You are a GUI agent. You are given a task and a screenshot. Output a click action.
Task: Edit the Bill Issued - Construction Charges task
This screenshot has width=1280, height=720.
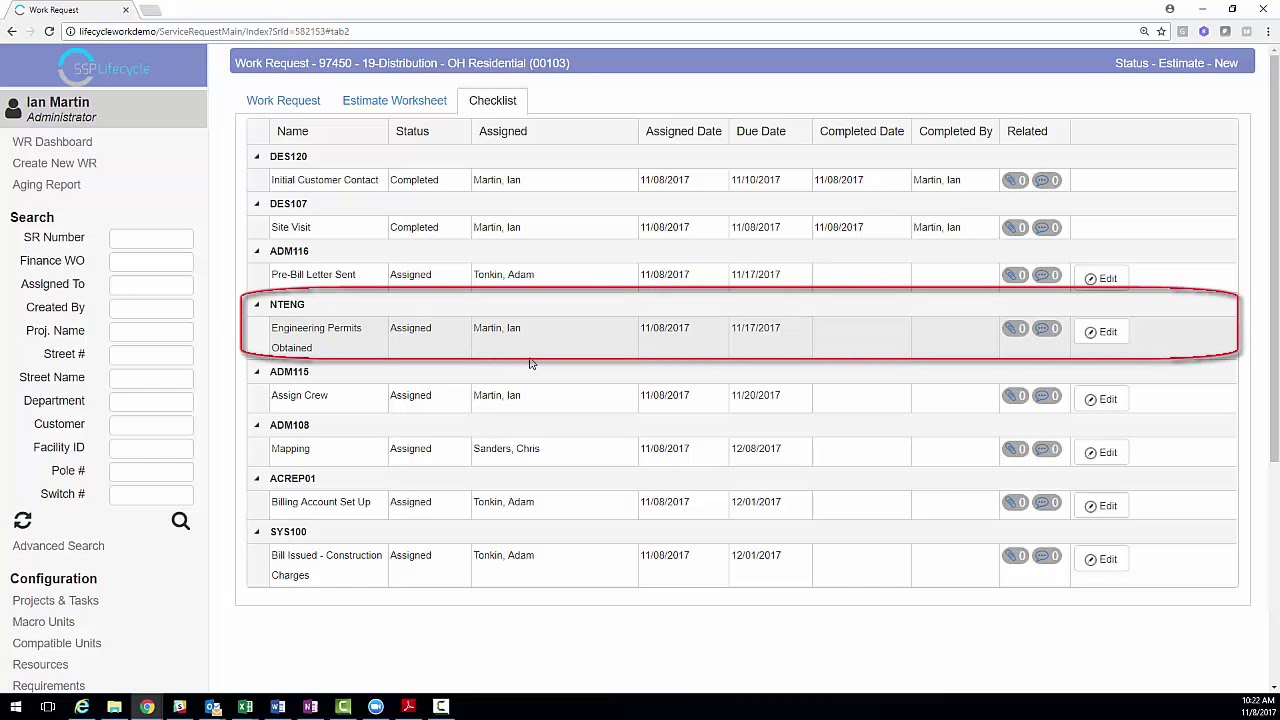[x=1101, y=559]
